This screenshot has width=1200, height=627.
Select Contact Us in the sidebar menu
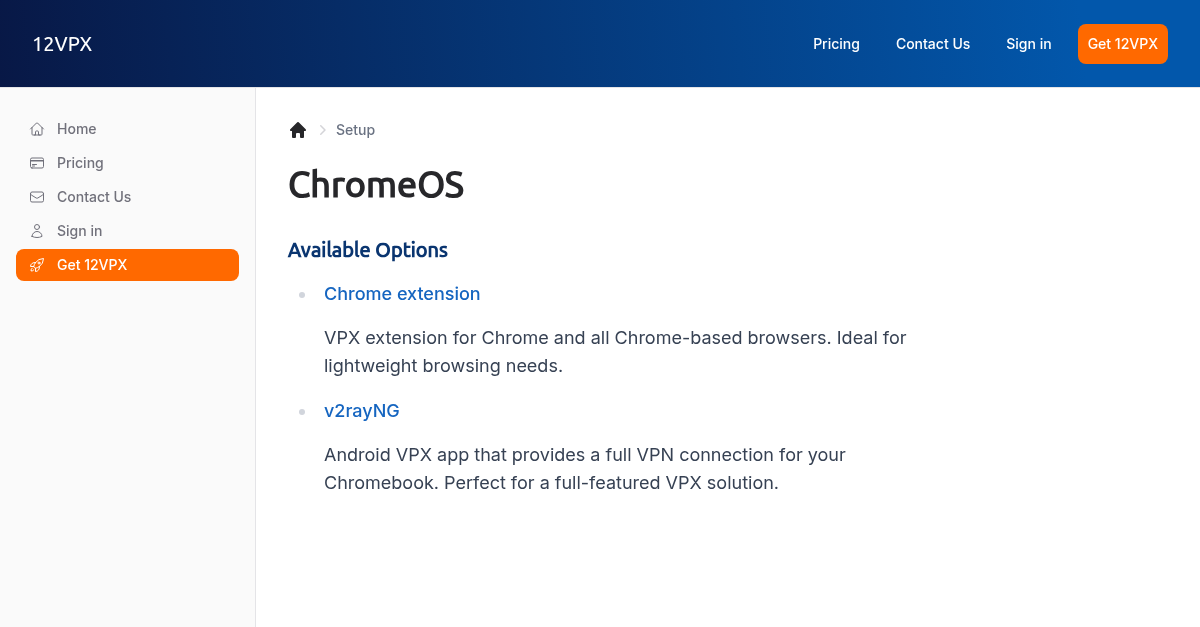[x=93, y=197]
